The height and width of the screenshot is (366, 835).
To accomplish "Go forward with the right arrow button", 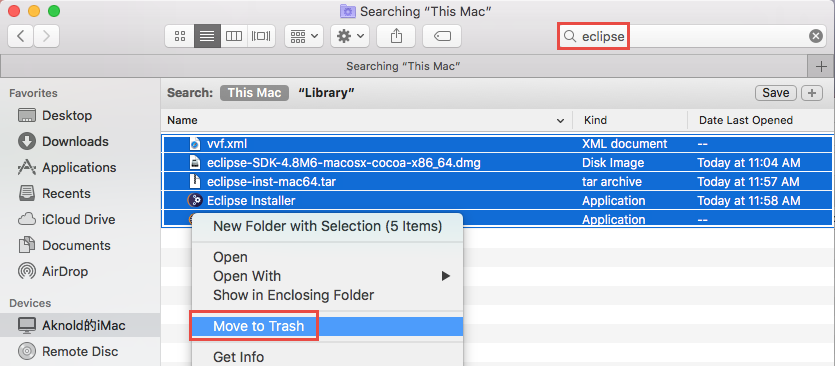I will click(46, 36).
